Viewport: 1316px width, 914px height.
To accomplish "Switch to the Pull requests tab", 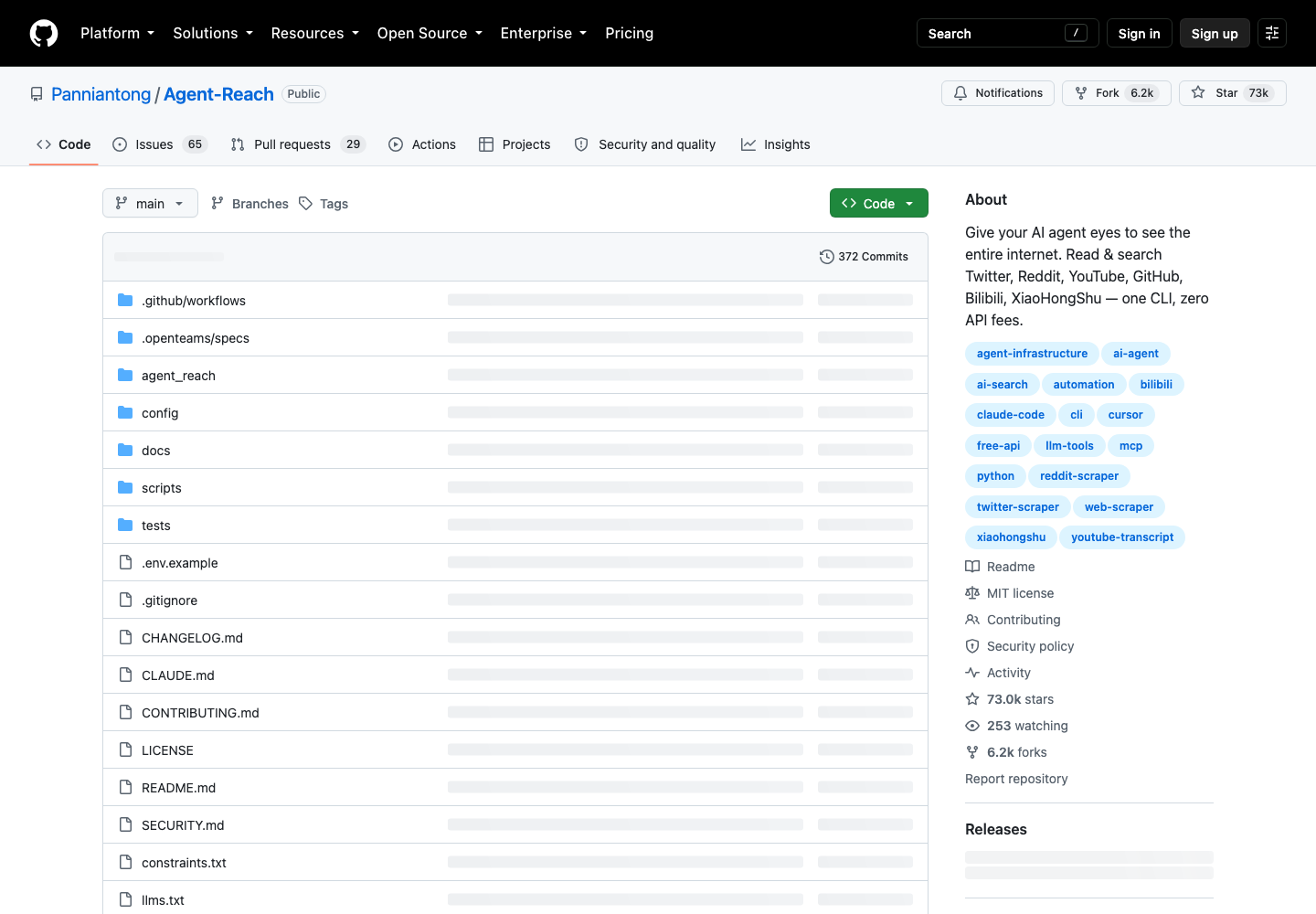I will [x=298, y=144].
